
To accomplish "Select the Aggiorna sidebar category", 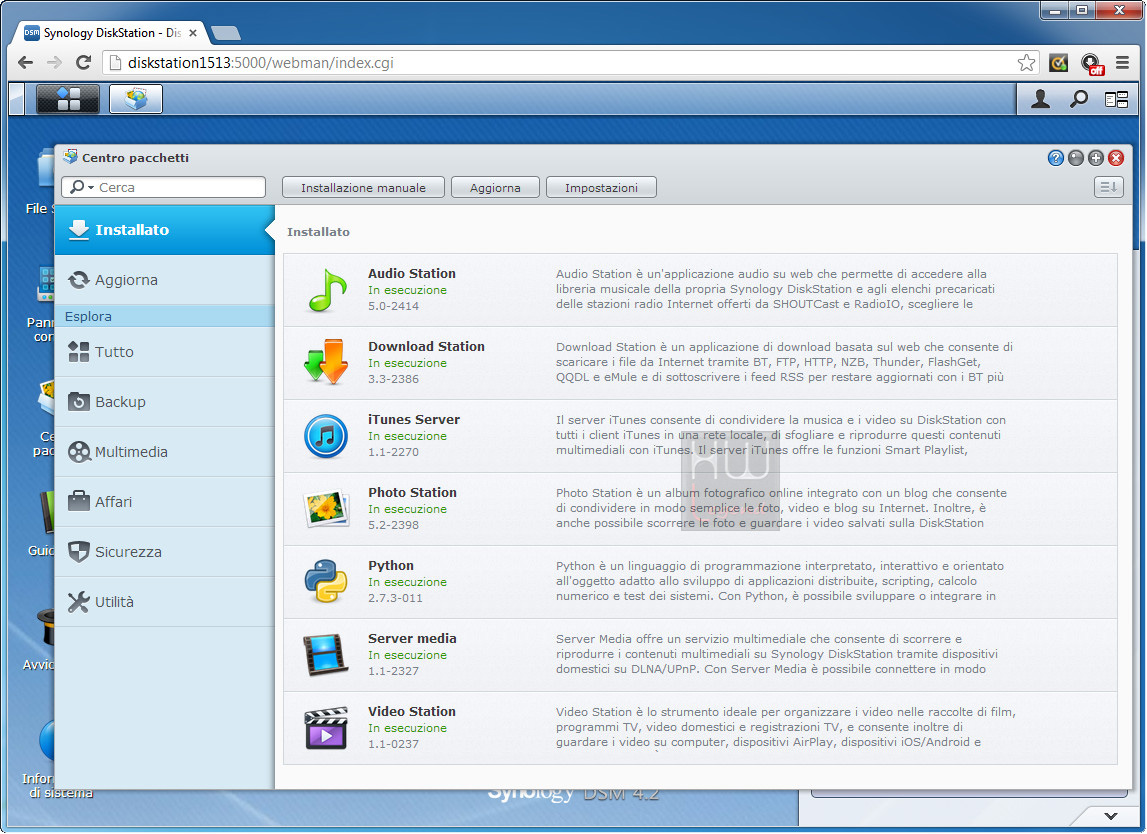I will point(165,280).
